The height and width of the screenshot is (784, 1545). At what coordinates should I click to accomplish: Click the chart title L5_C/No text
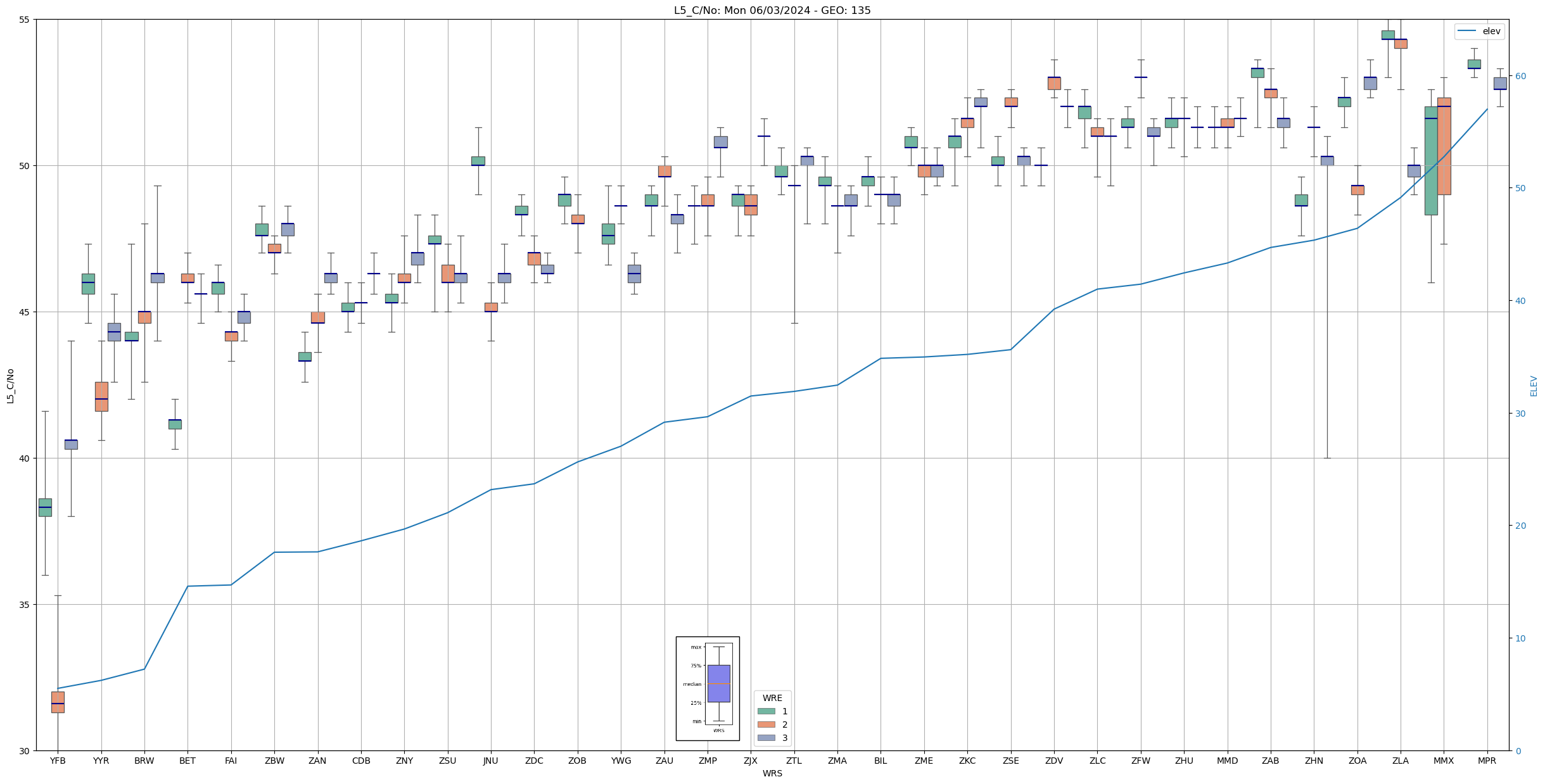point(772,10)
